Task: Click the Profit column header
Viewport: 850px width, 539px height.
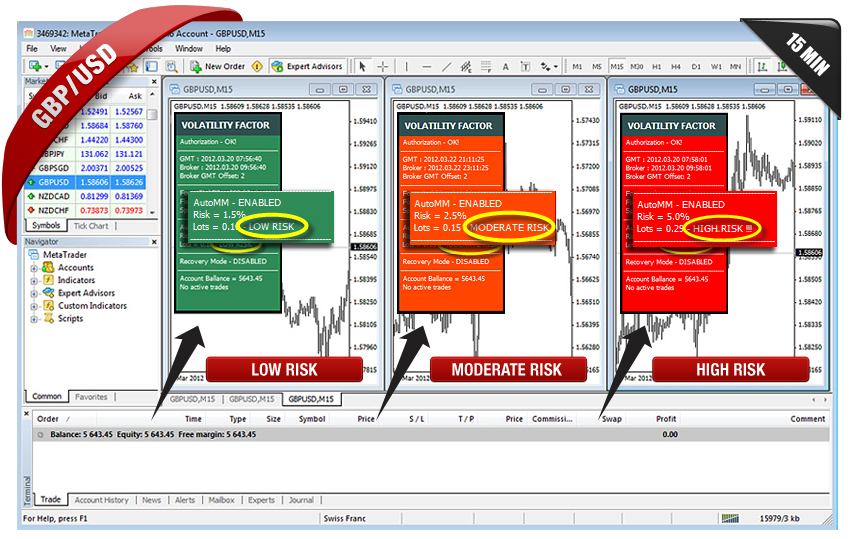Action: (x=666, y=419)
